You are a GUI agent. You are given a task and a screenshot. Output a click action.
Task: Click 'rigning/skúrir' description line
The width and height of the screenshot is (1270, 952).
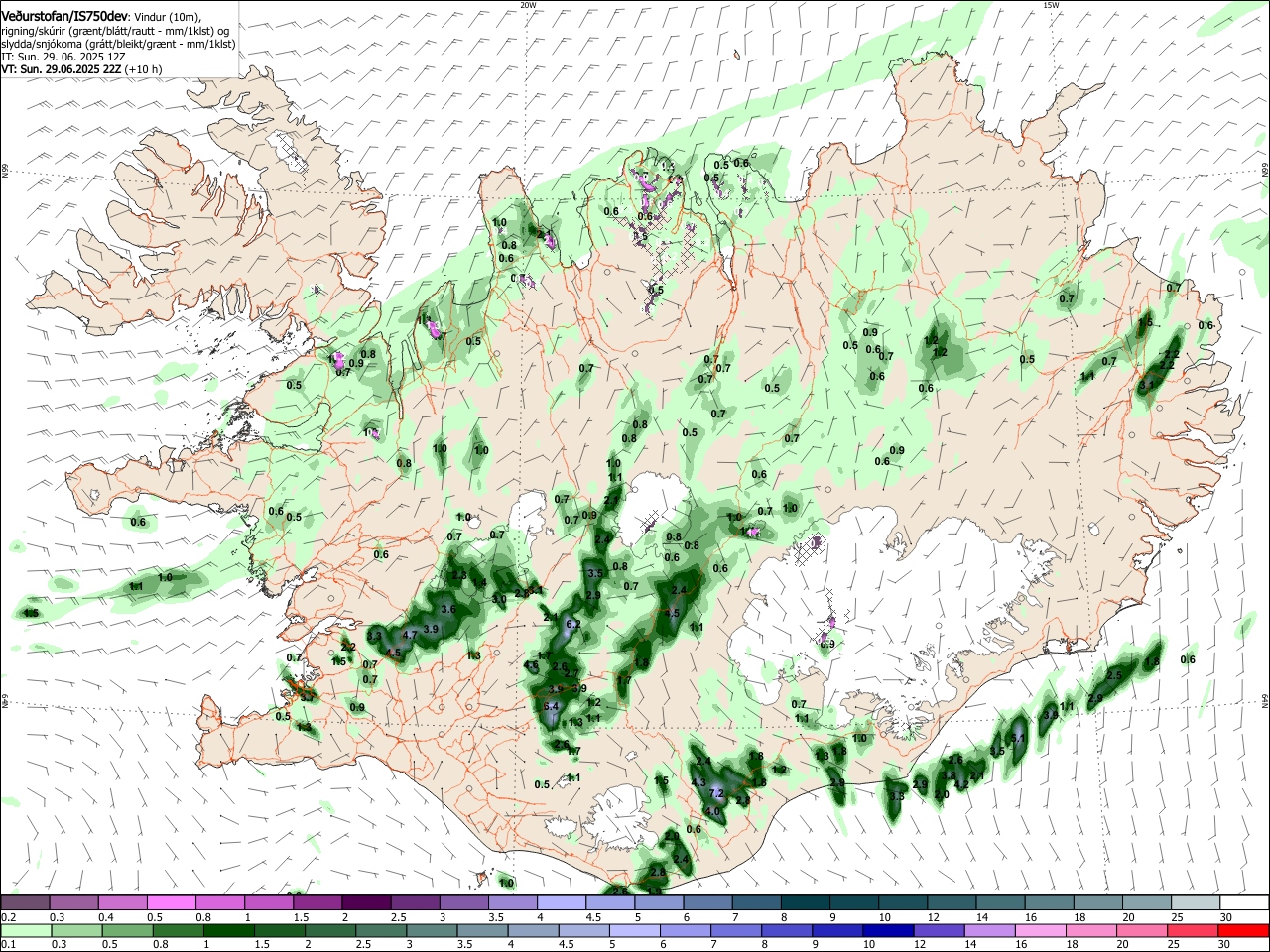click(115, 31)
